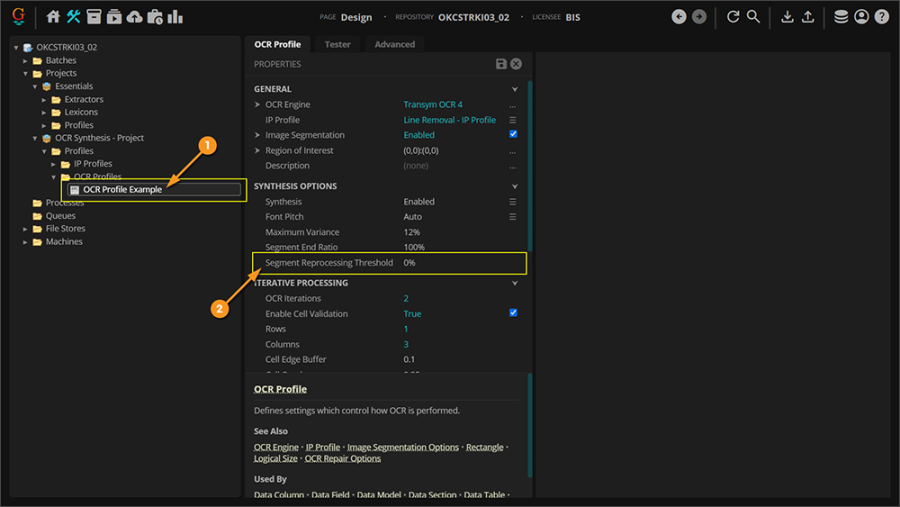The width and height of the screenshot is (900, 507).
Task: Save properties using the floppy disk icon
Action: (x=501, y=64)
